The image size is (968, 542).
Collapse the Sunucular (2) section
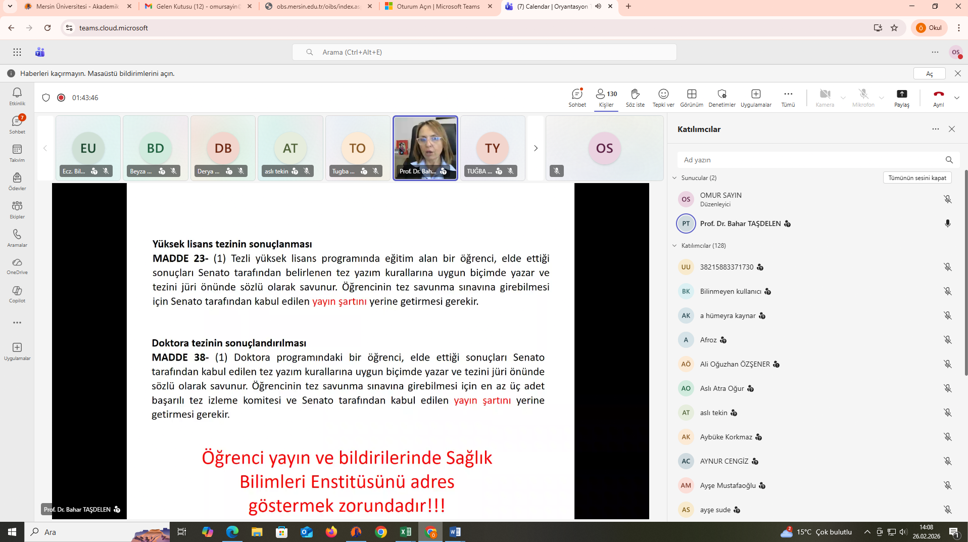pyautogui.click(x=675, y=178)
